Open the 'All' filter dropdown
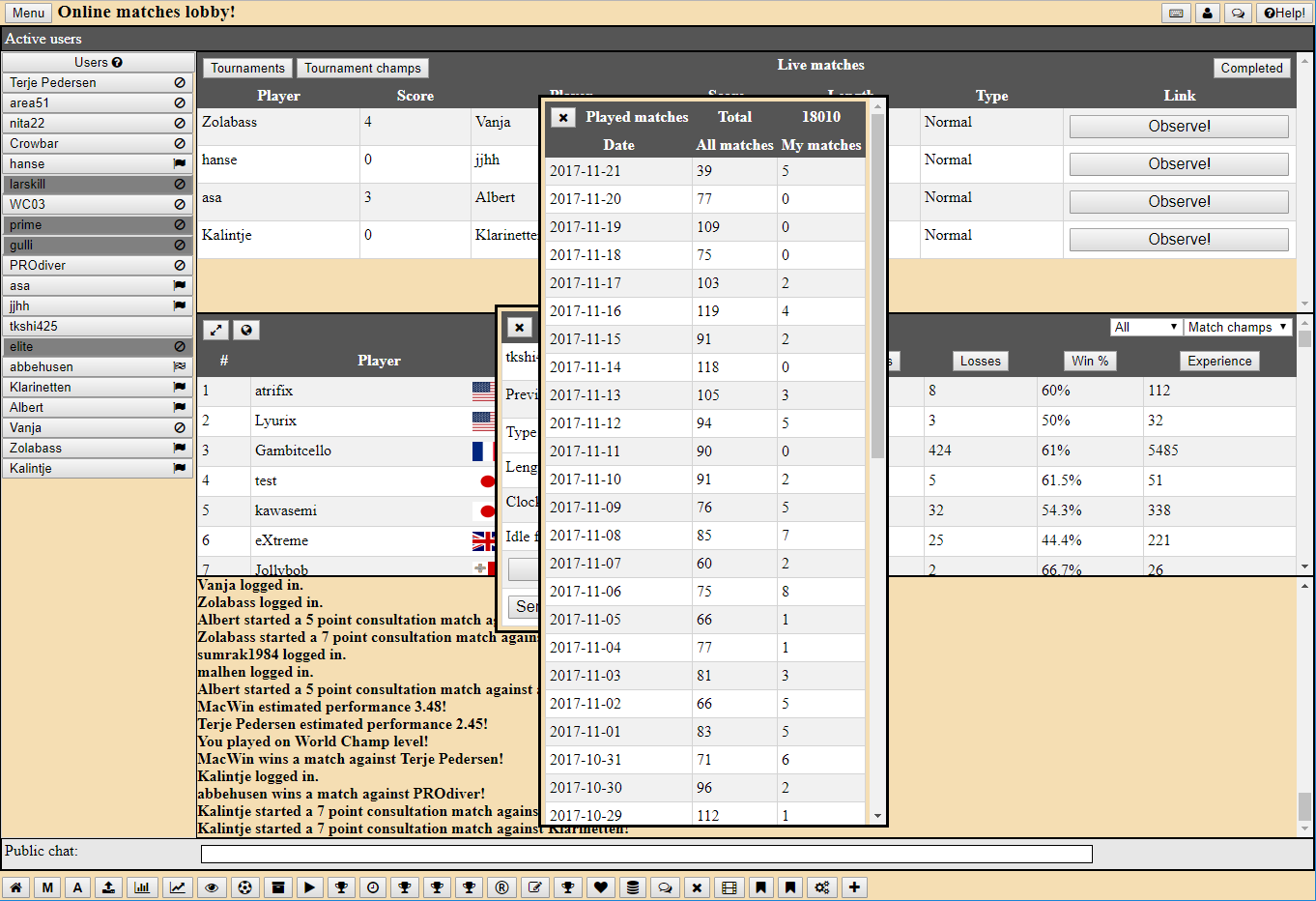 click(x=1145, y=327)
